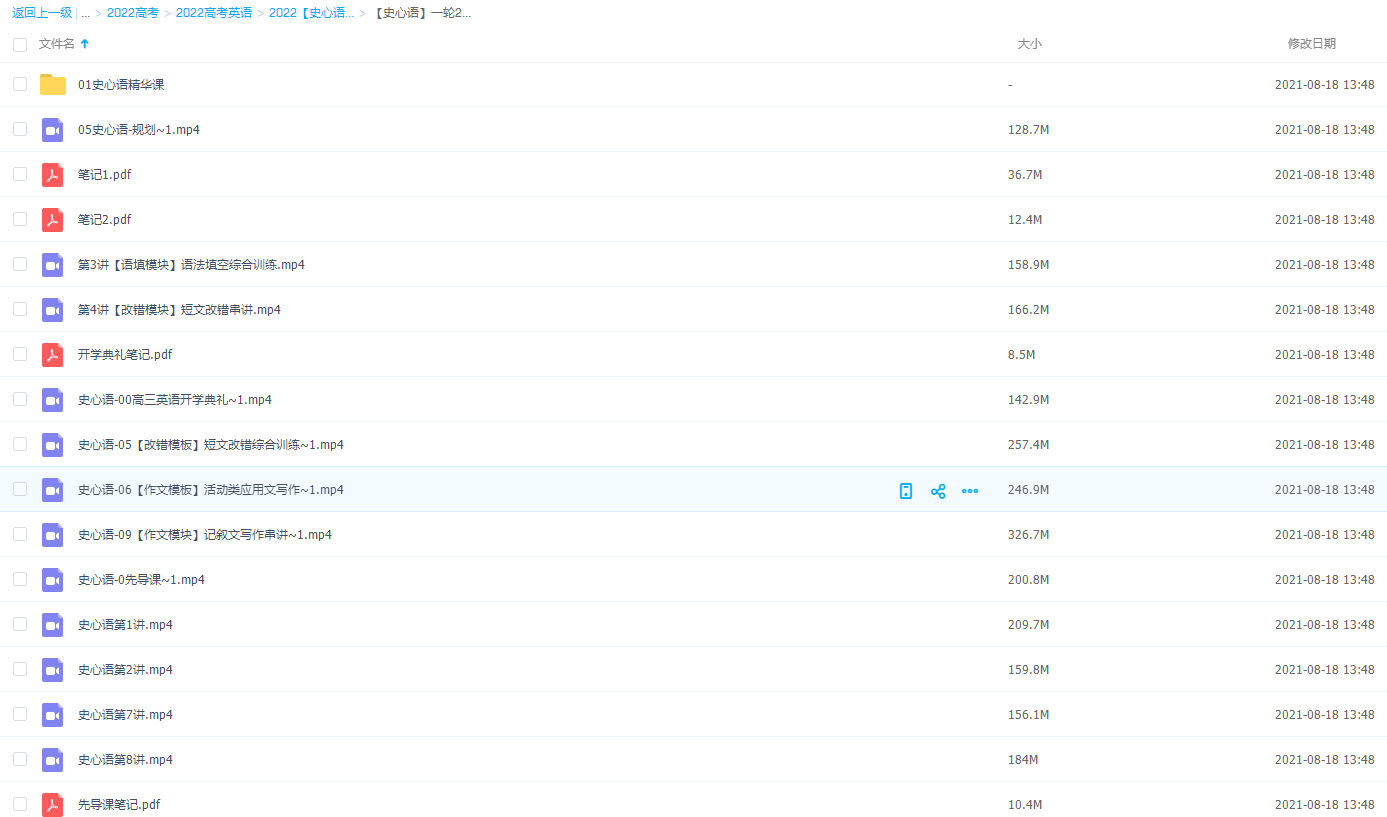1387x817 pixels.
Task: Toggle file name sort order arrow
Action: pos(85,44)
